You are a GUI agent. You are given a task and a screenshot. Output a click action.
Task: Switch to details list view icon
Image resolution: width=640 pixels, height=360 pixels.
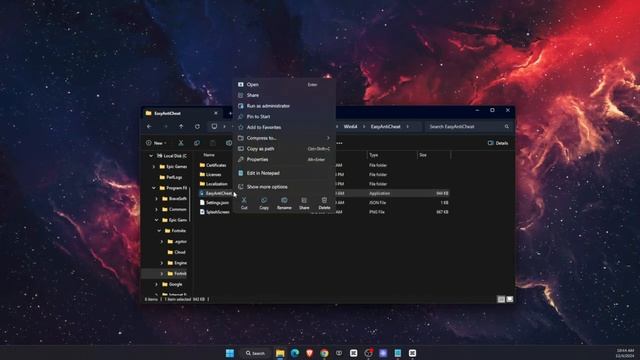(501, 299)
